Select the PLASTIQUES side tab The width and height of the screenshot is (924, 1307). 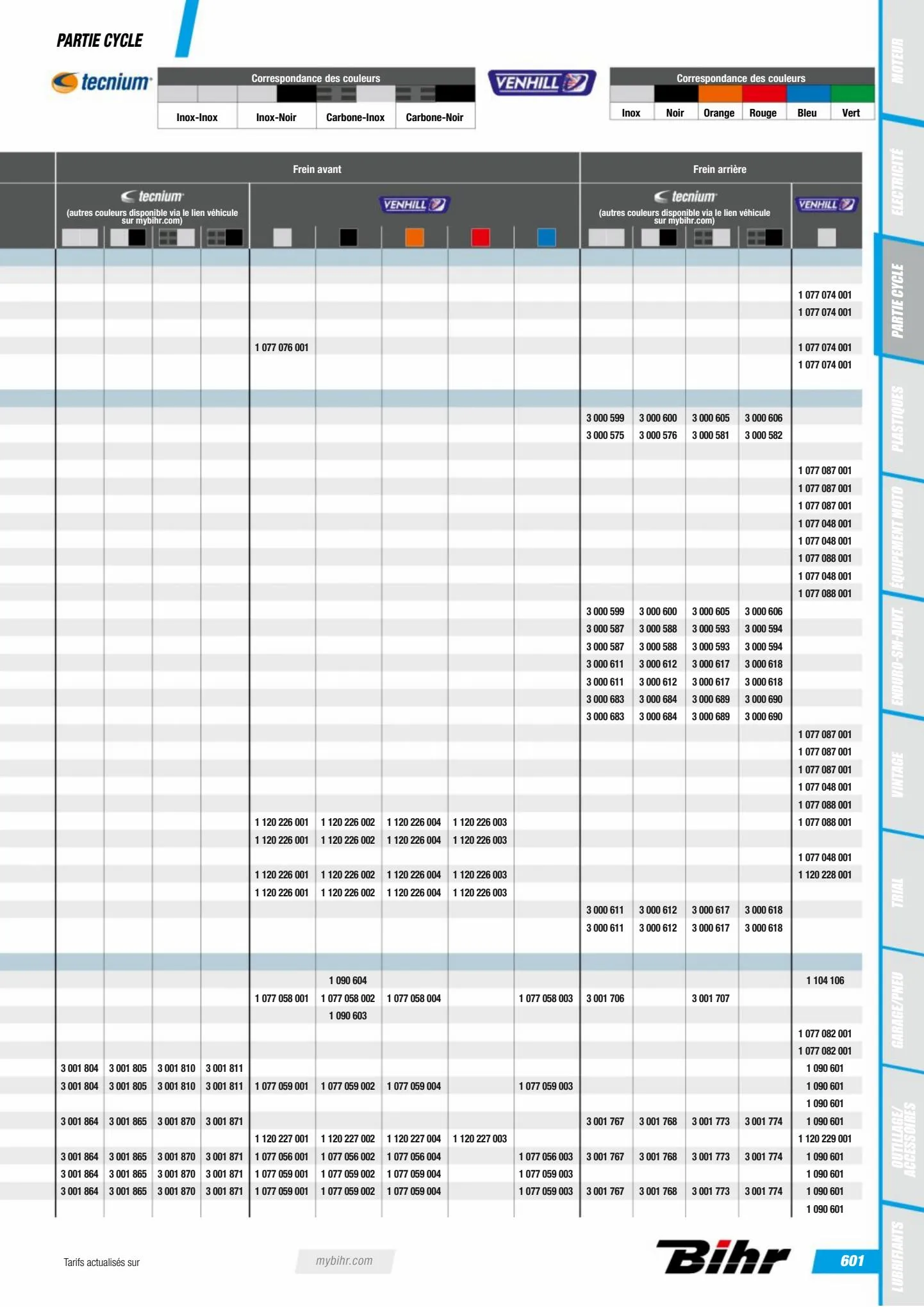(898, 419)
